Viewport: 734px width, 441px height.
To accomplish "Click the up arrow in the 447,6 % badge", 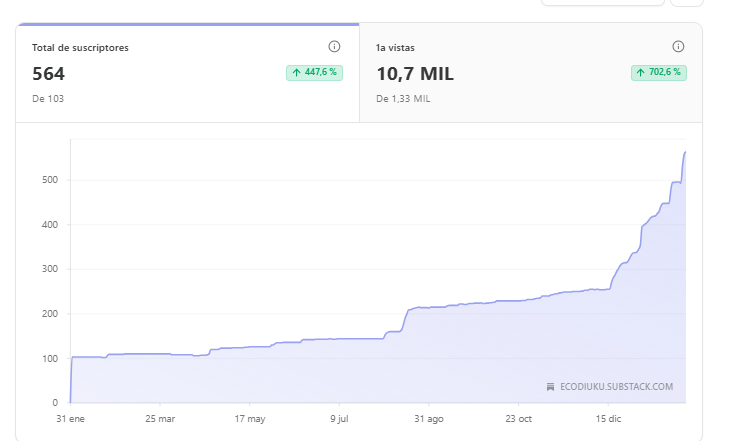I will tap(297, 73).
